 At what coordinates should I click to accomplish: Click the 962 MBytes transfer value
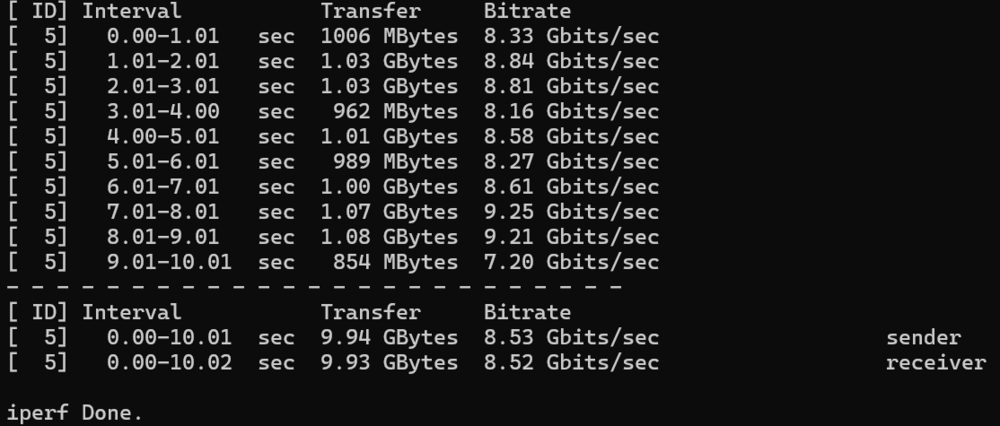[x=395, y=112]
